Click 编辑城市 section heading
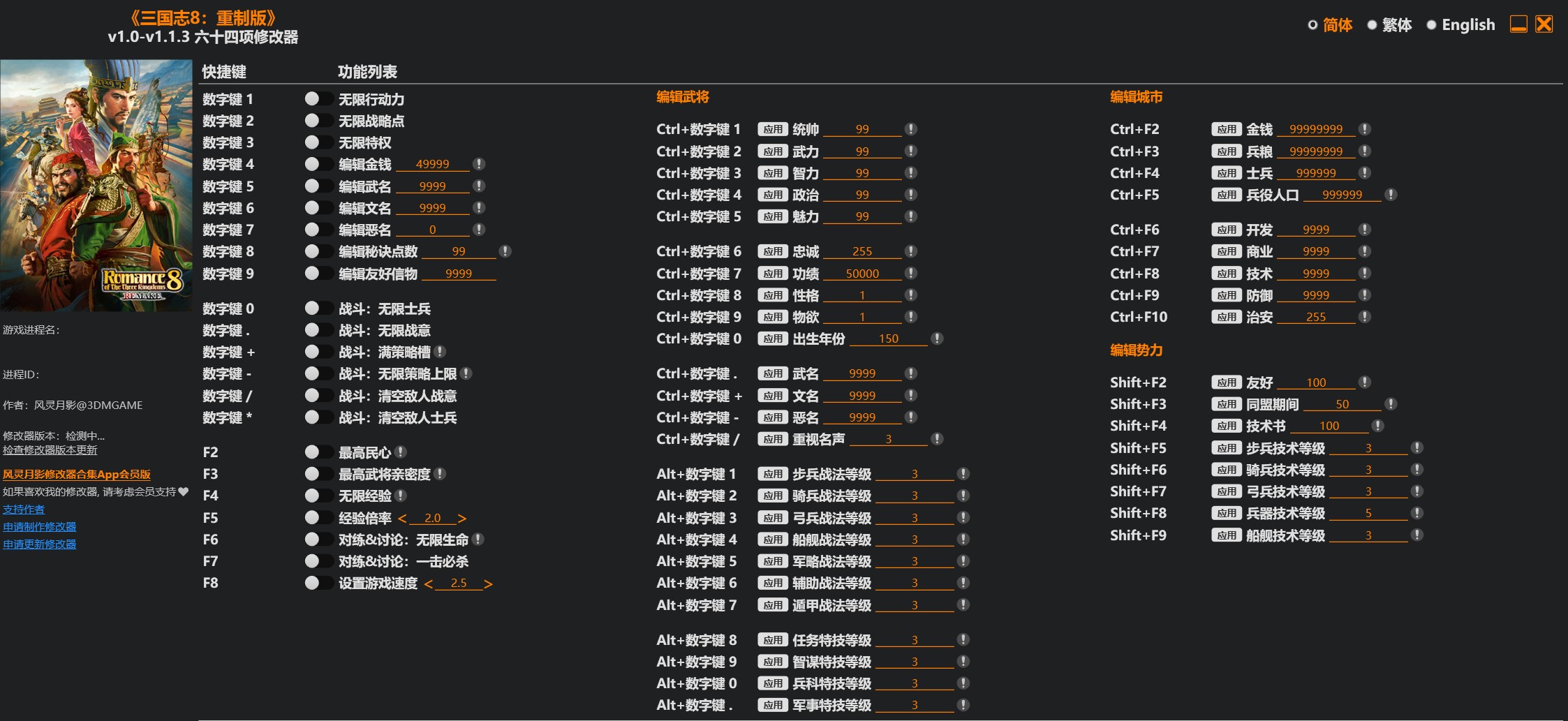1568x721 pixels. 1137,97
